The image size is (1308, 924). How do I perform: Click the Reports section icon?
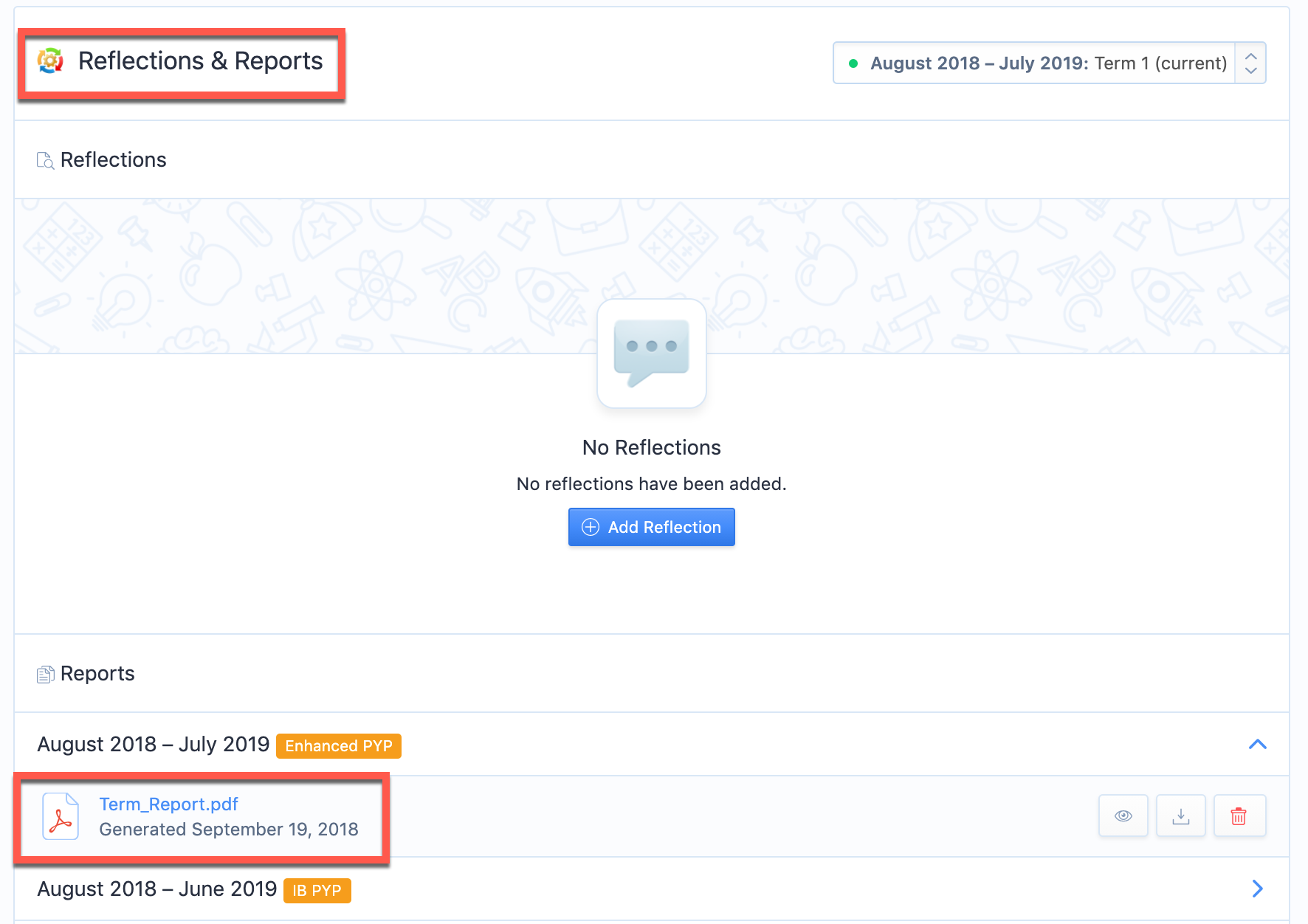point(45,674)
